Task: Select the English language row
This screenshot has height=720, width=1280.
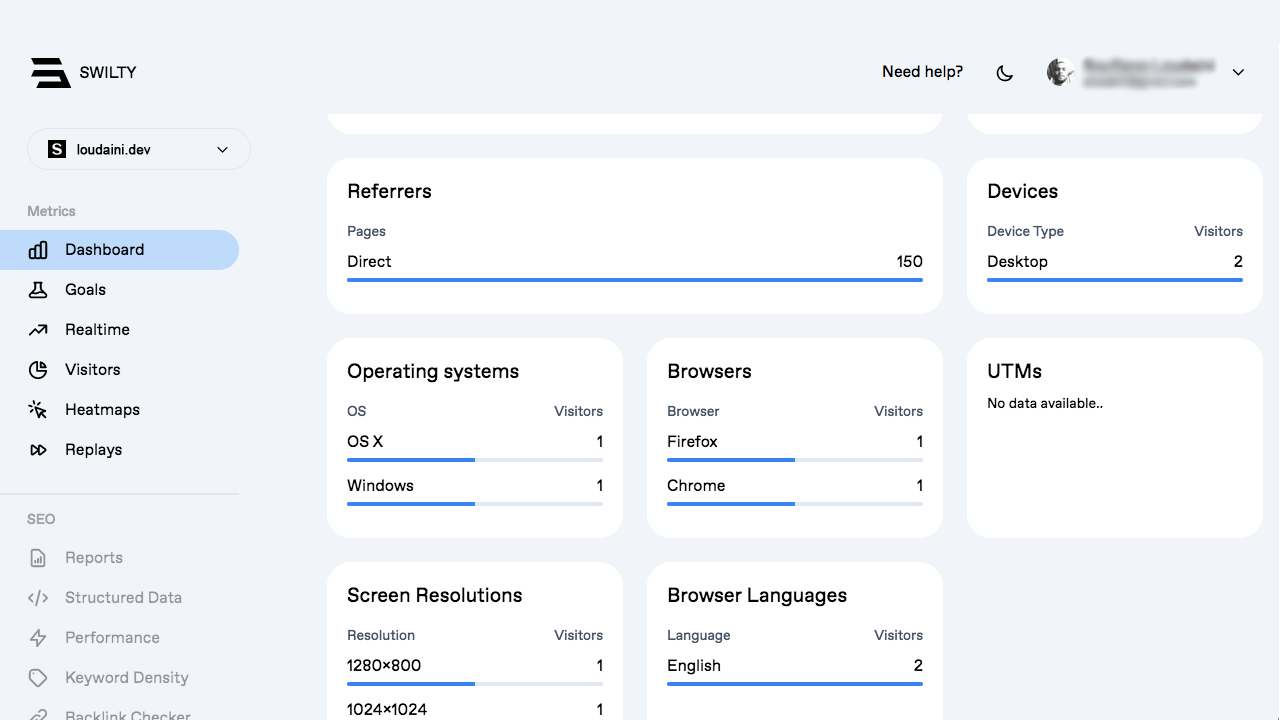Action: coord(795,670)
